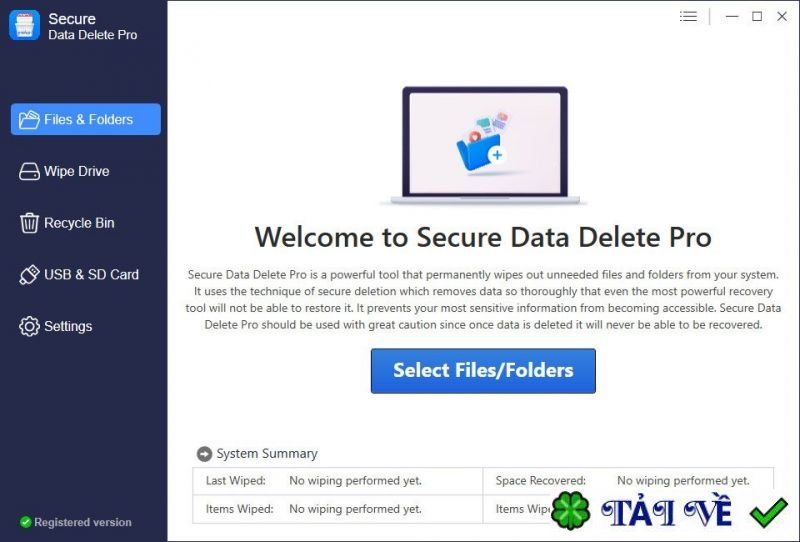Click the Wipe Drive disk icon

pyautogui.click(x=29, y=171)
